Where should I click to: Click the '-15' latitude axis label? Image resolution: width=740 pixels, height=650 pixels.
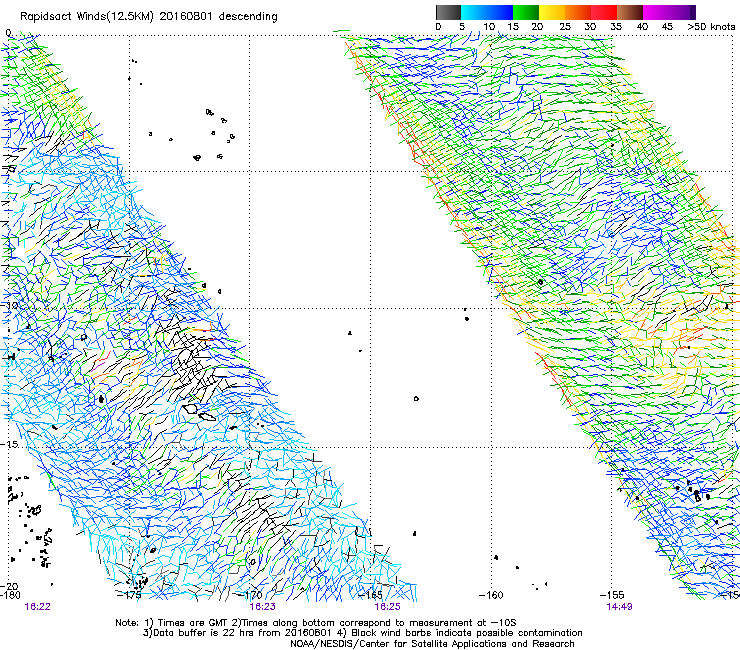click(8, 445)
